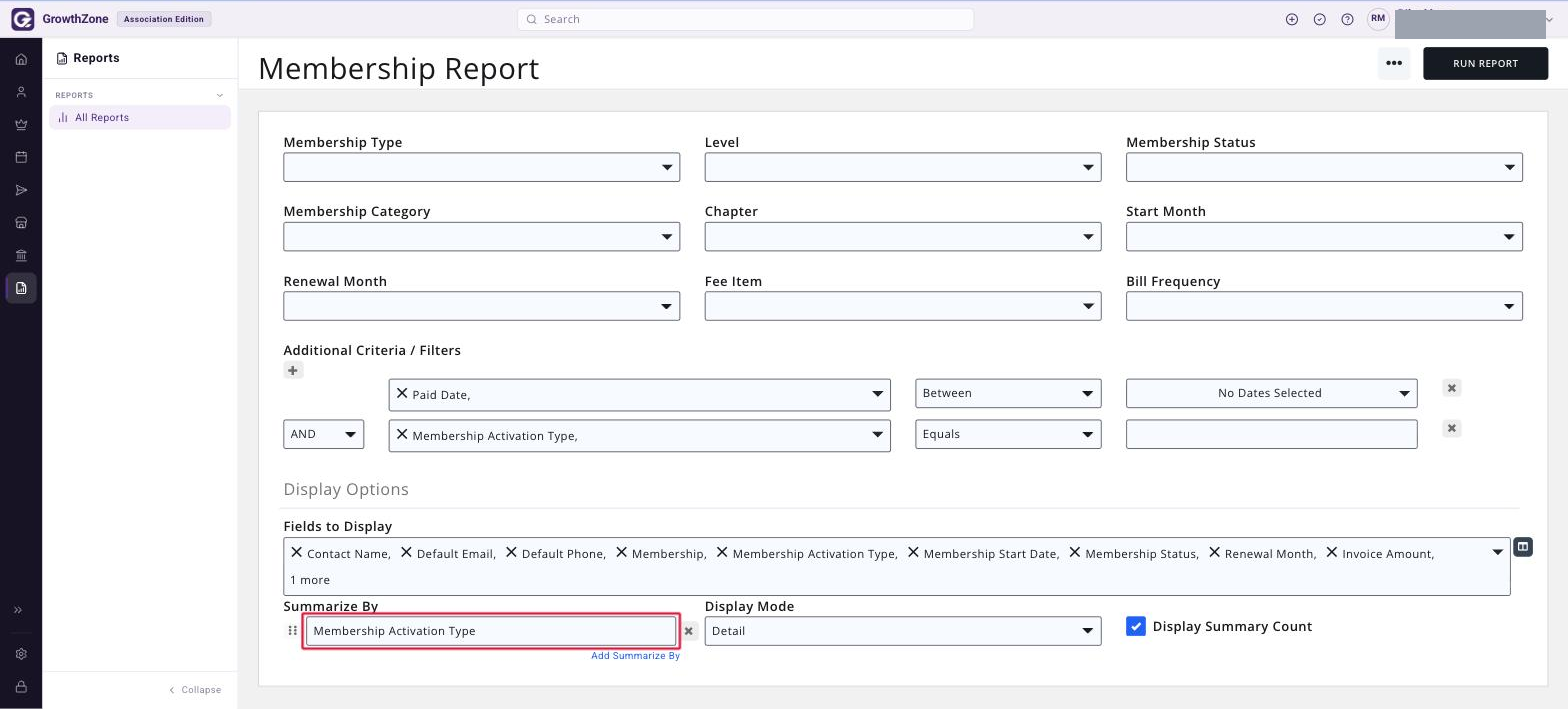Open the Between operator dropdown

coord(1008,393)
